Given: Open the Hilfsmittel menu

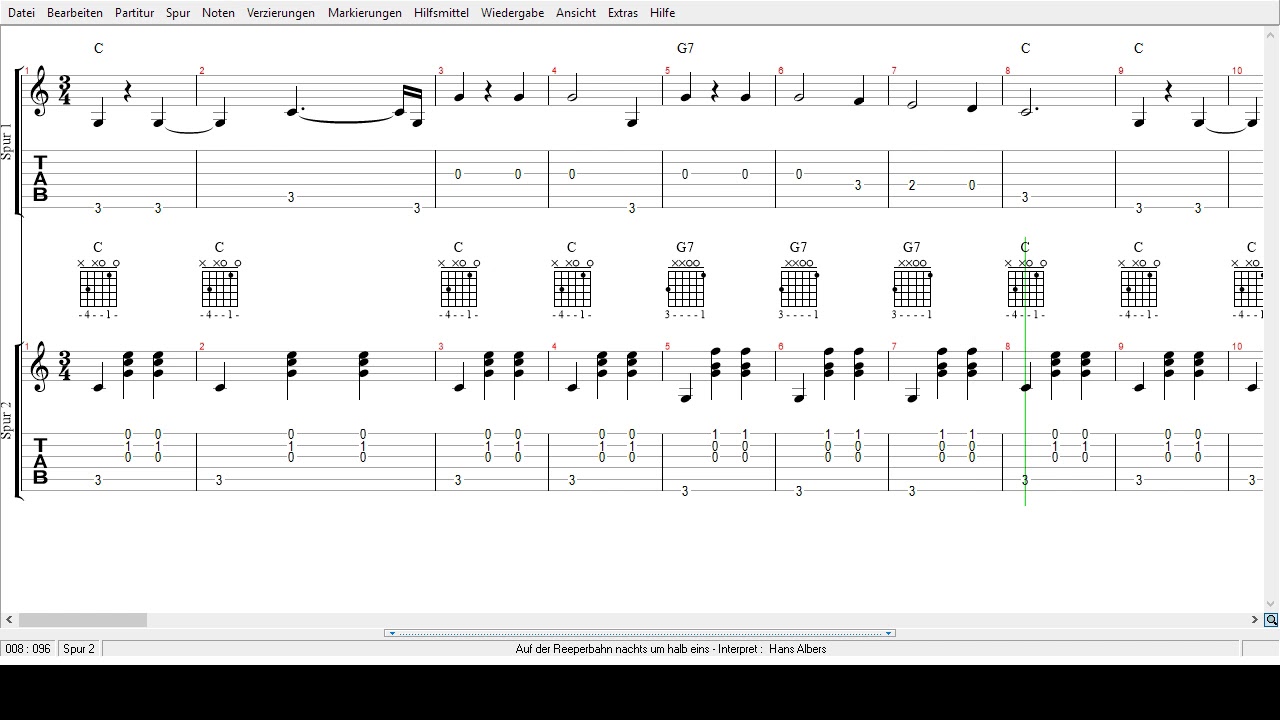Looking at the screenshot, I should (441, 13).
